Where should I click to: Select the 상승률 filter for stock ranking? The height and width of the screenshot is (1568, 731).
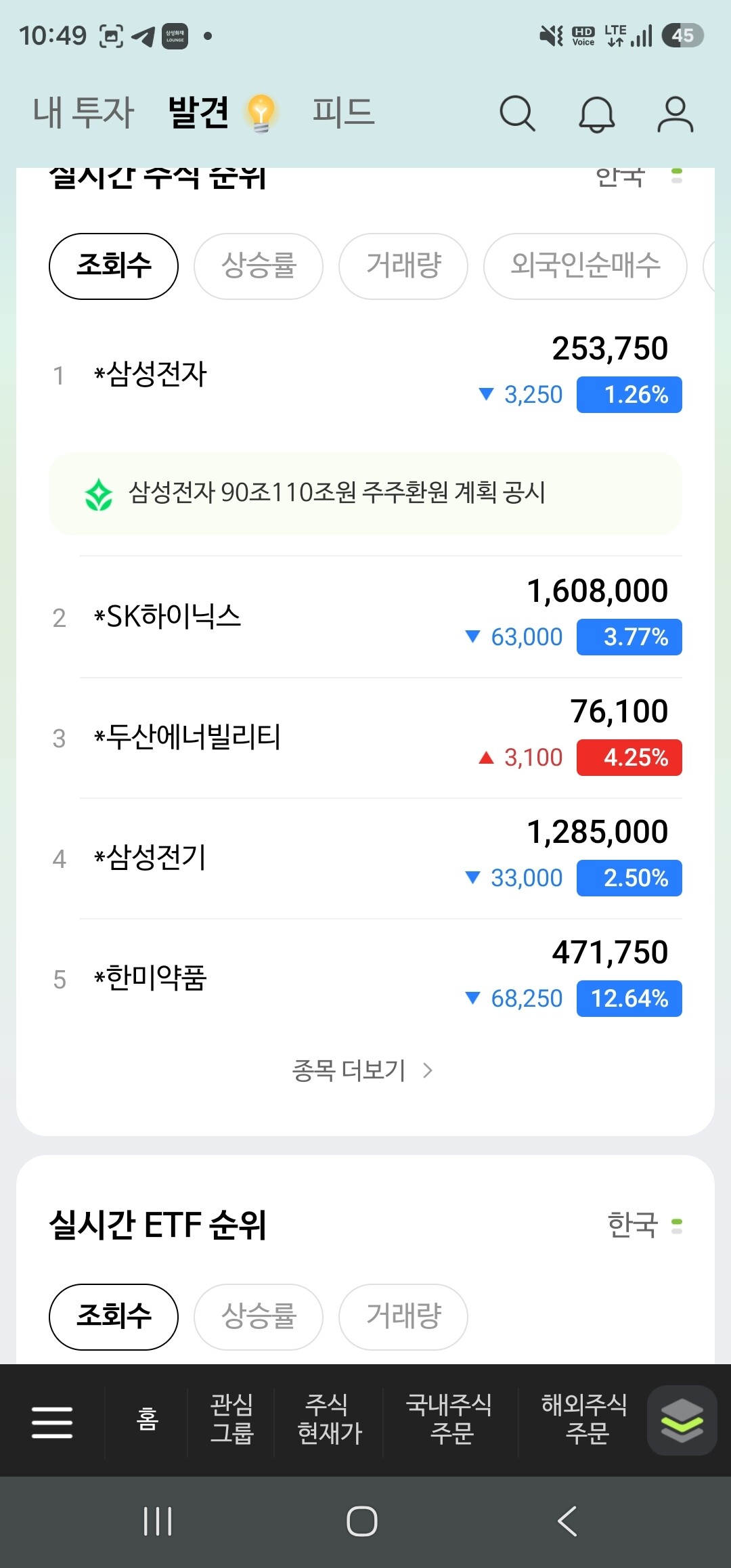pos(259,266)
